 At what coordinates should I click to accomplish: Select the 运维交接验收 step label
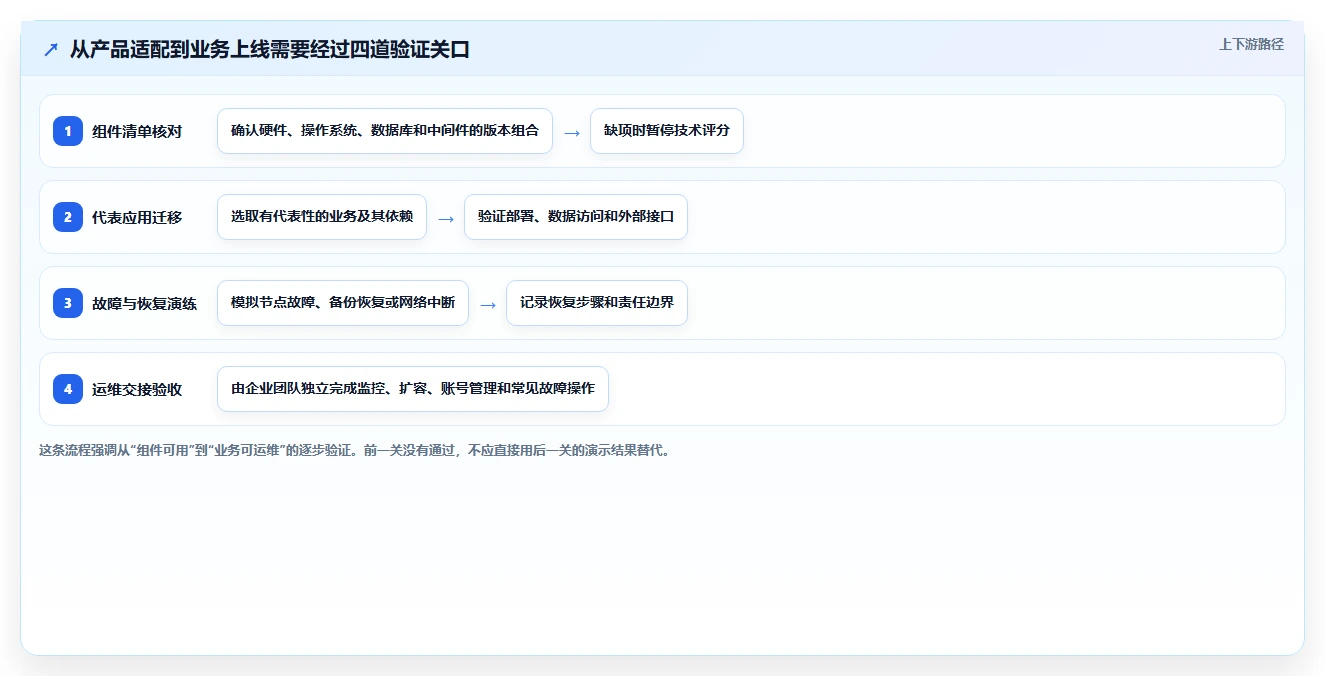pos(137,389)
